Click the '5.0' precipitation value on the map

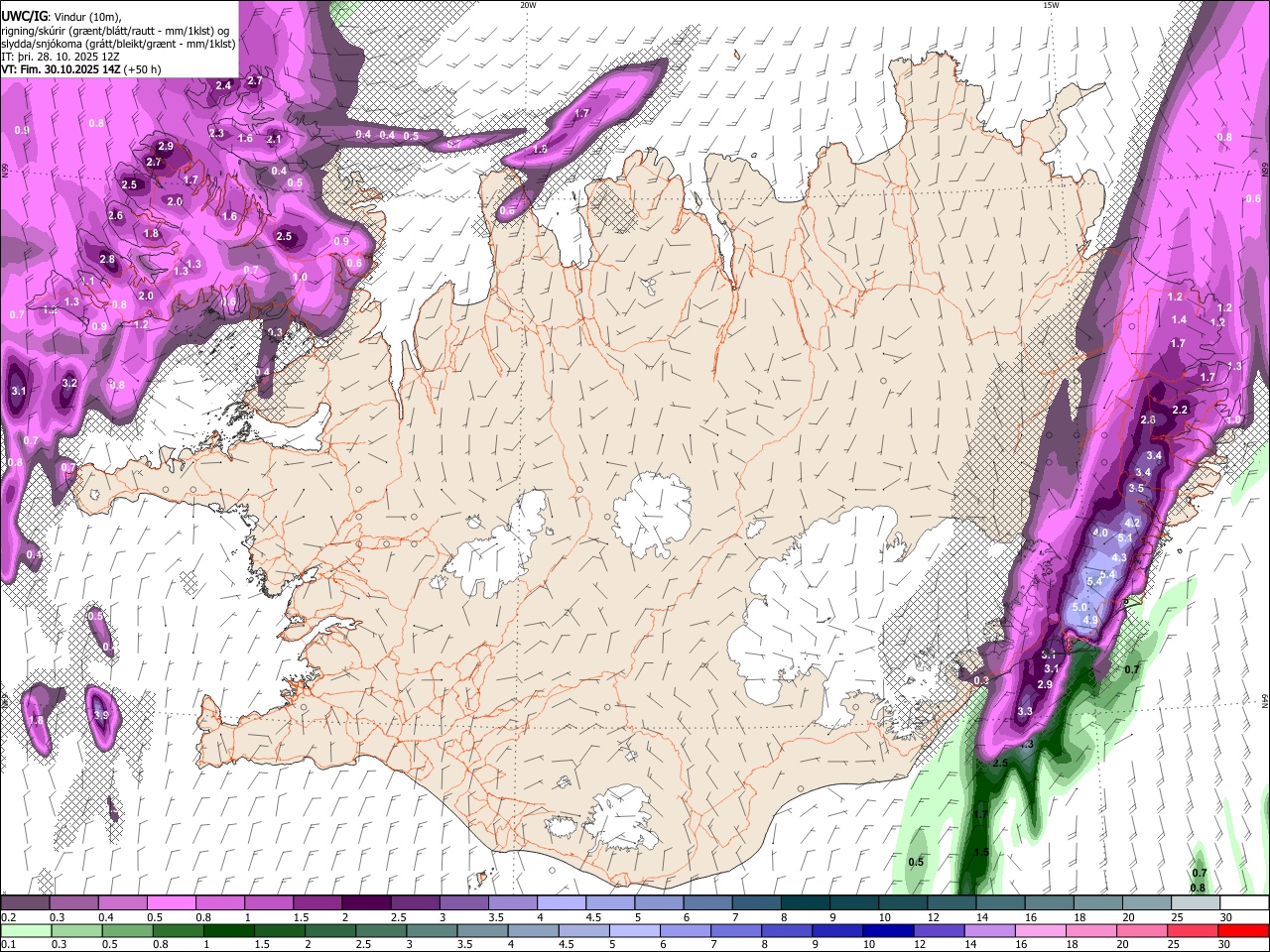click(x=1080, y=607)
